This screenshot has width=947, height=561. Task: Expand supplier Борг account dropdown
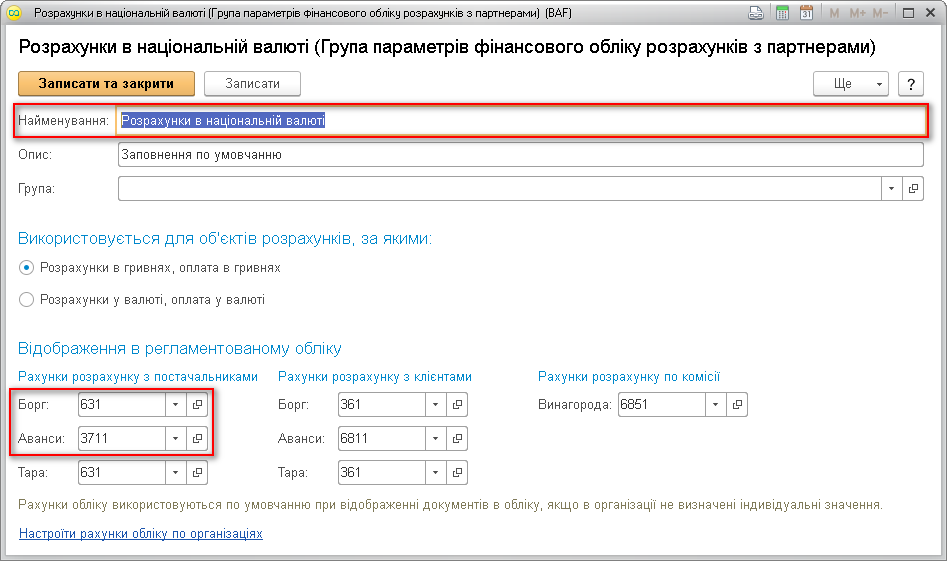click(174, 405)
